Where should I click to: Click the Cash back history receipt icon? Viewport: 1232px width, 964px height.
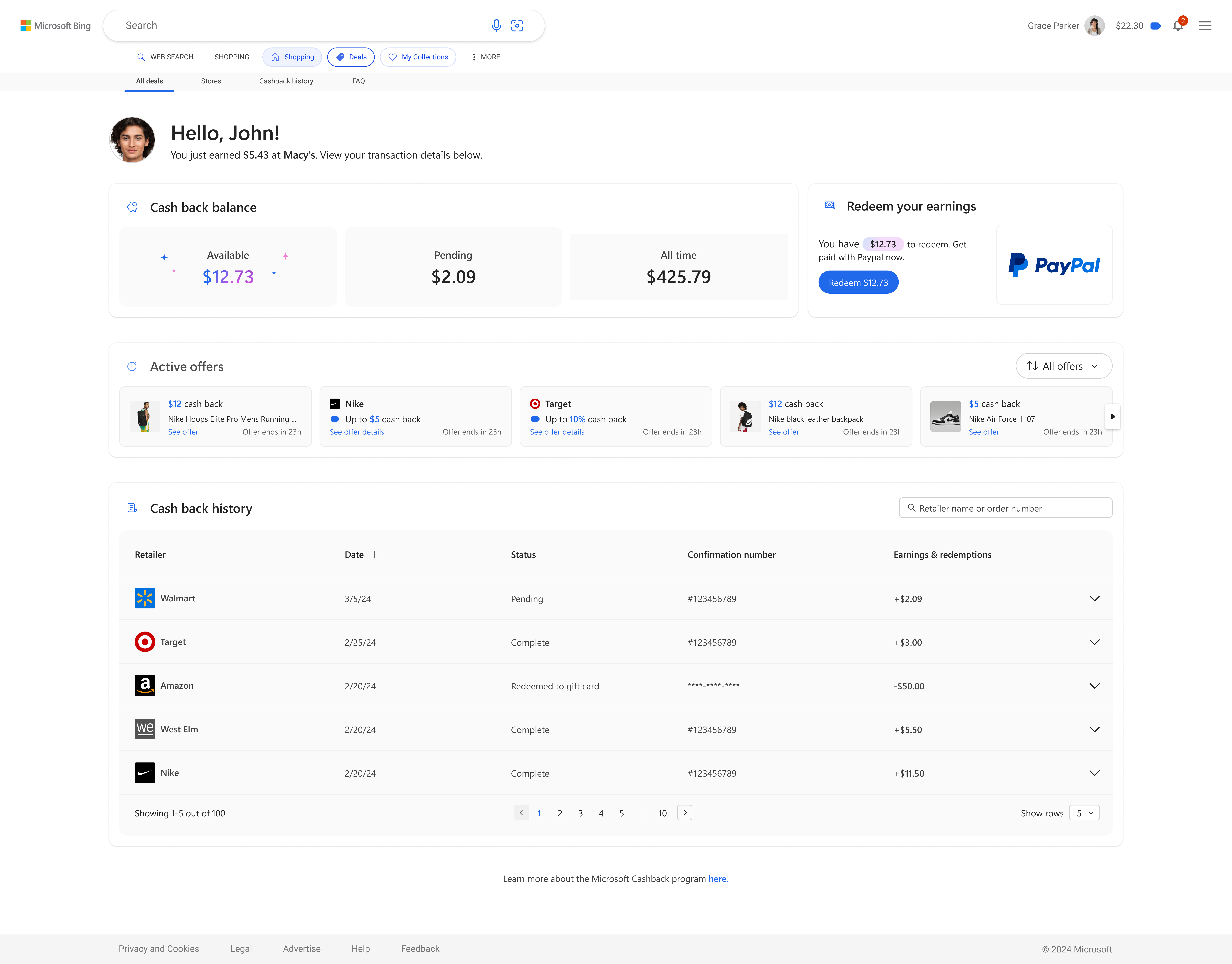(x=132, y=508)
